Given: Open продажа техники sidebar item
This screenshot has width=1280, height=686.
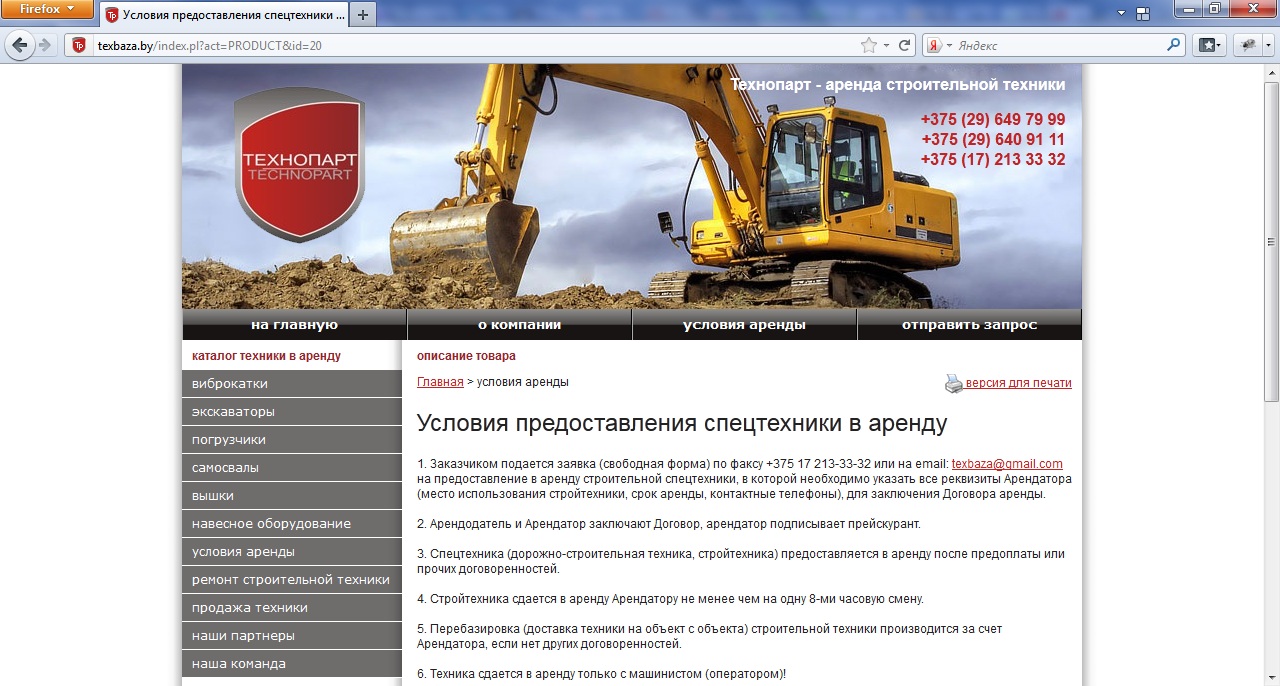Looking at the screenshot, I should (x=292, y=608).
